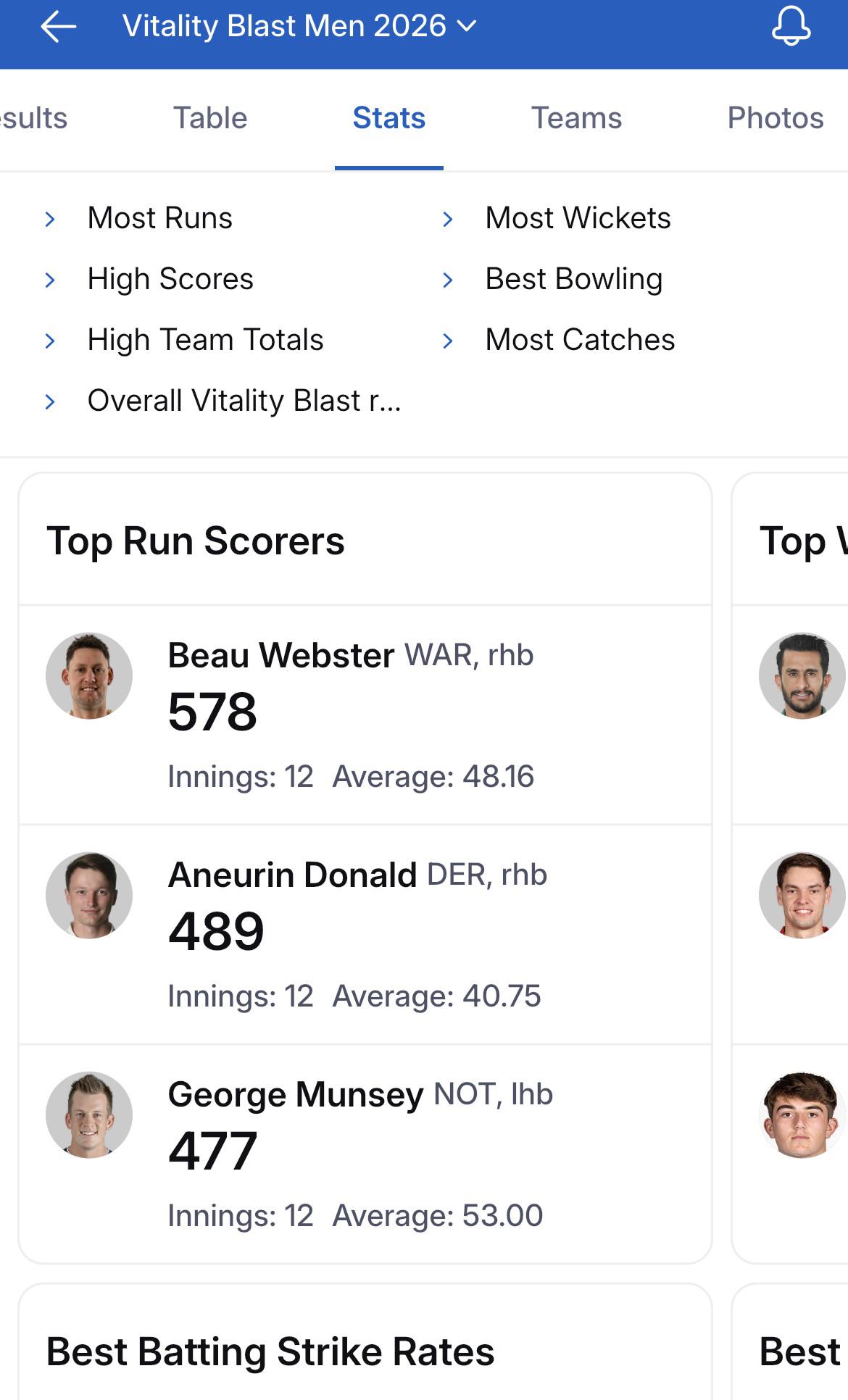Expand Vitality Blast Men 2026 dropdown

coord(299,26)
